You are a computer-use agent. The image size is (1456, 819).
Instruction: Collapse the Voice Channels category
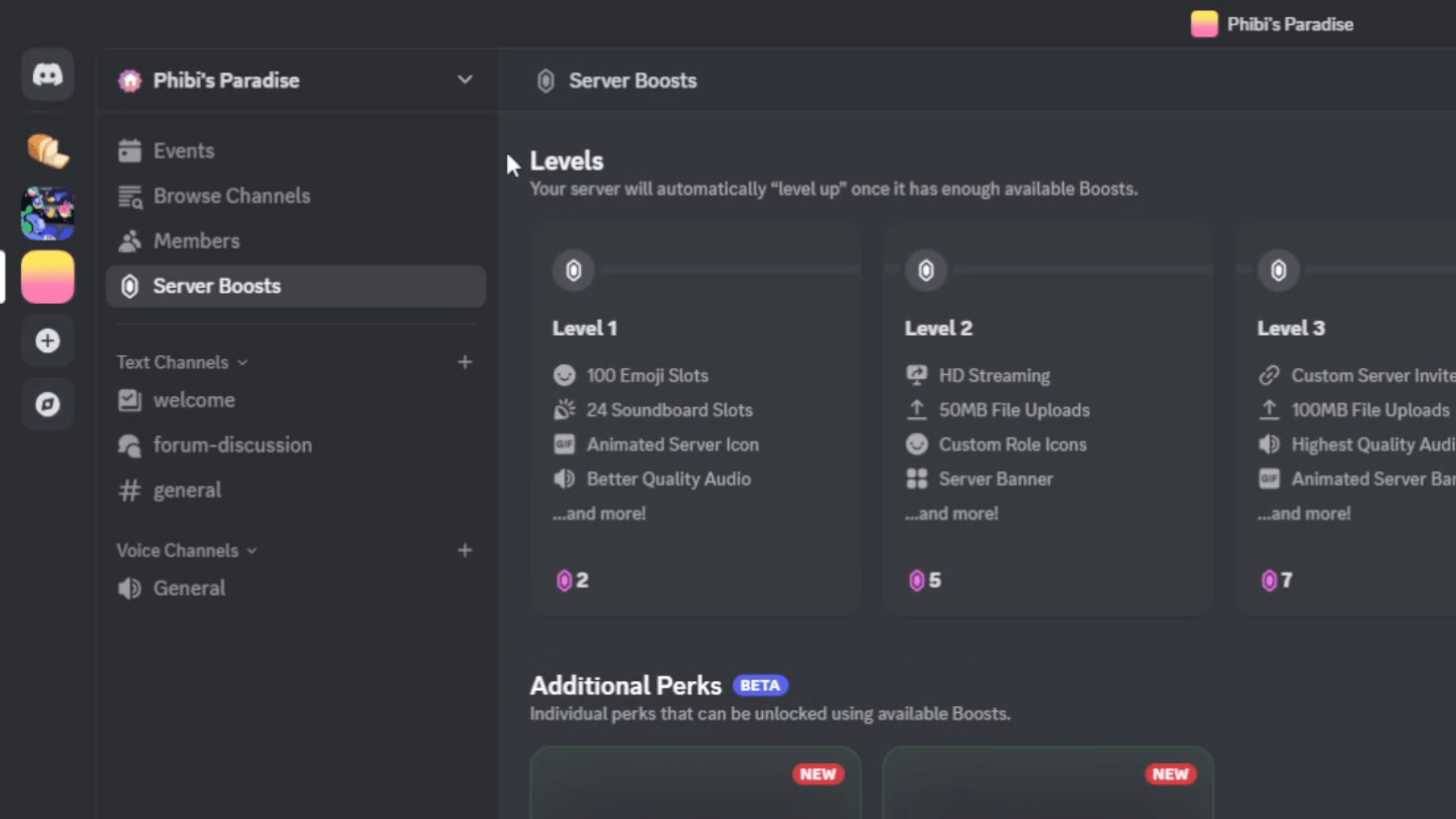(x=253, y=551)
